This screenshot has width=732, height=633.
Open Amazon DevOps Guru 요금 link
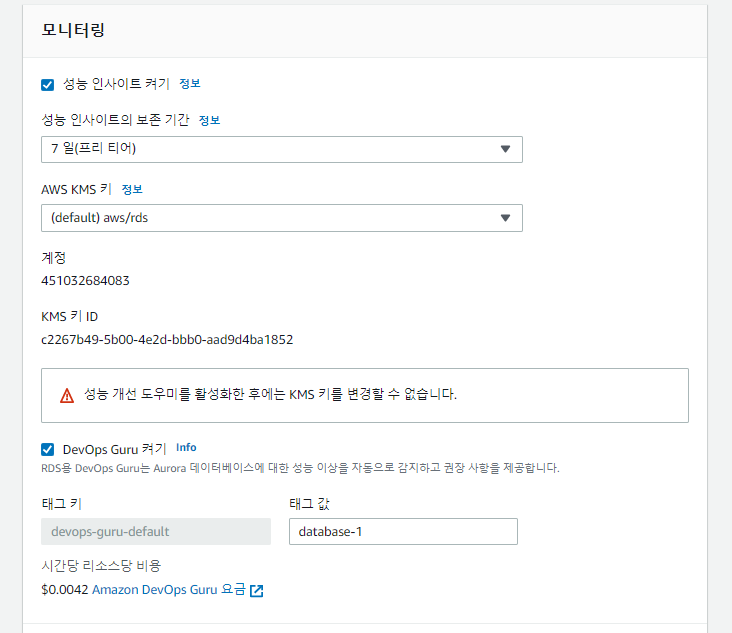coord(169,590)
